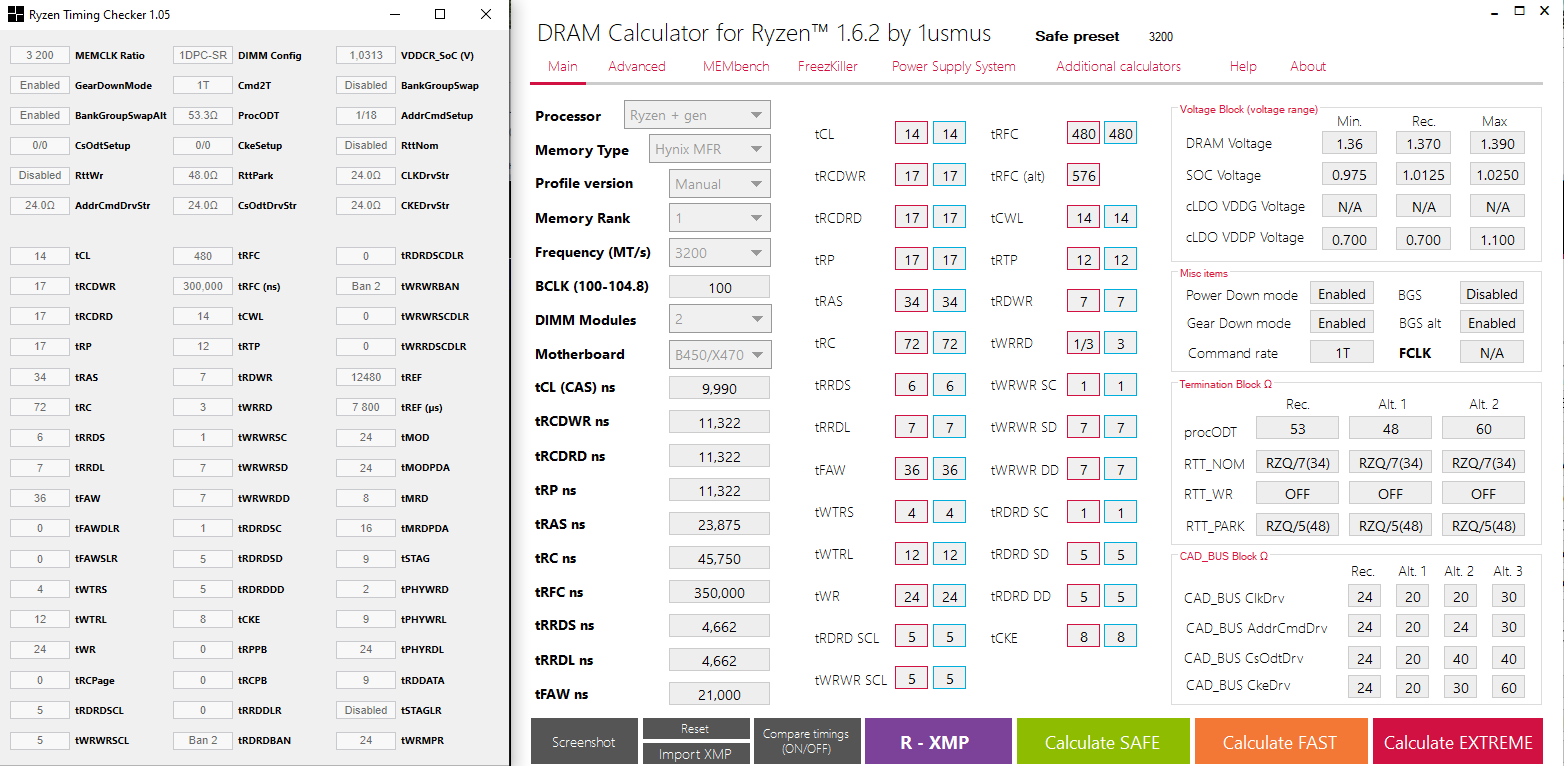Go to the MEMbench tab

(x=736, y=66)
